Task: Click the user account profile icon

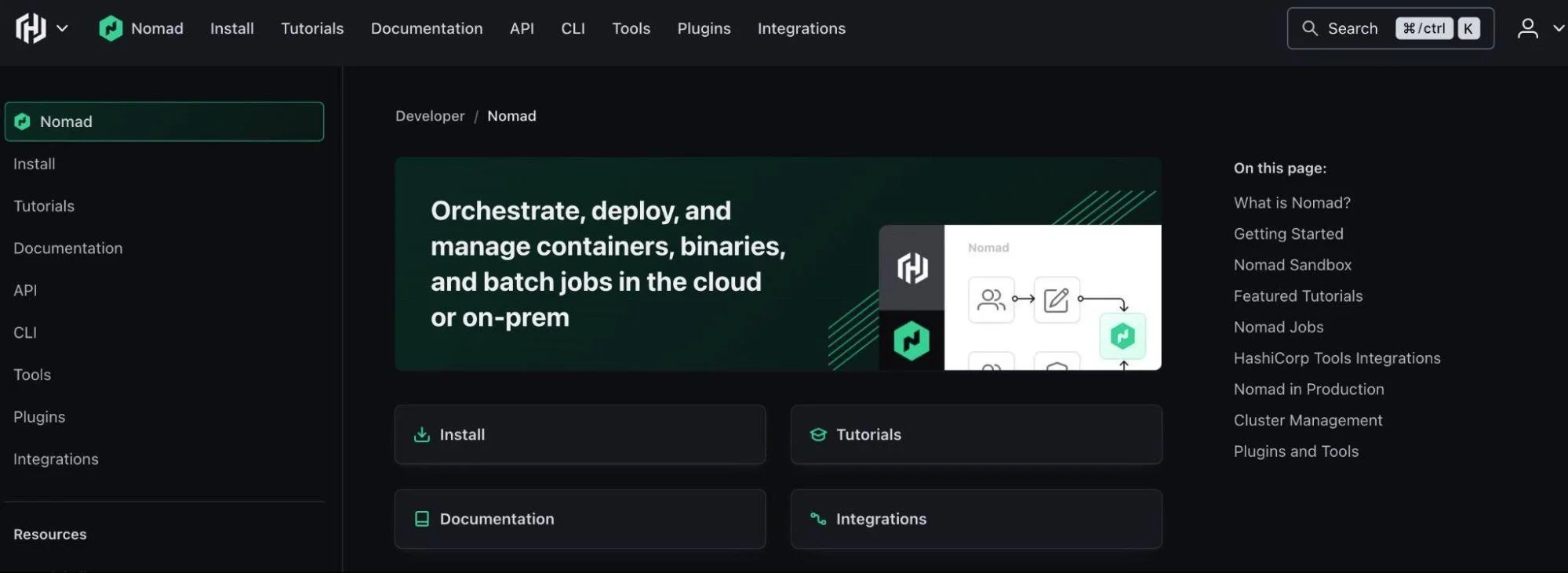Action: click(x=1527, y=28)
